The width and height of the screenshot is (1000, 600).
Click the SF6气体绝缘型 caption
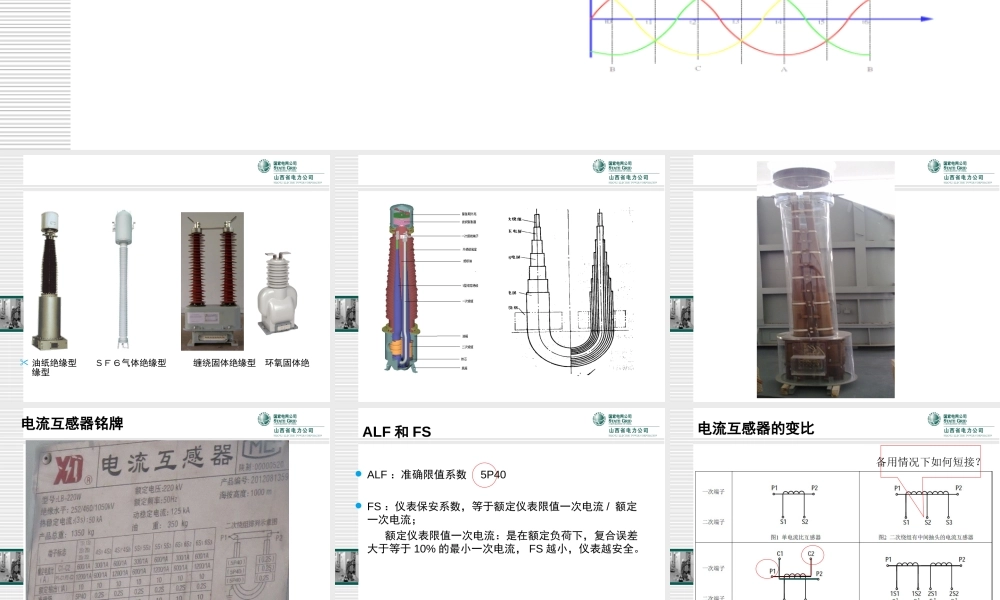131,363
